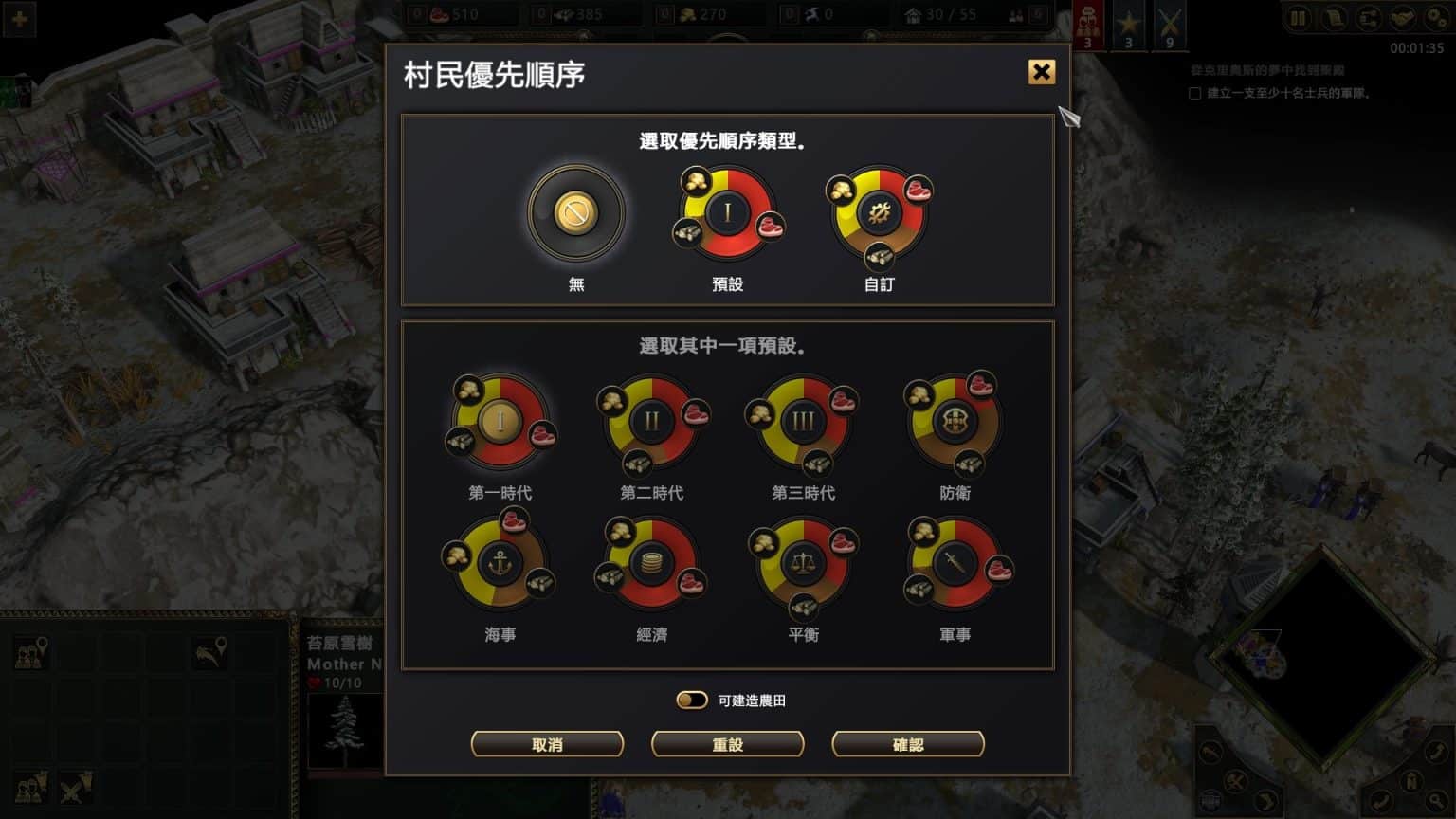Select the 無 (none) priority type icon
Viewport: 1456px width, 819px height.
pos(576,212)
